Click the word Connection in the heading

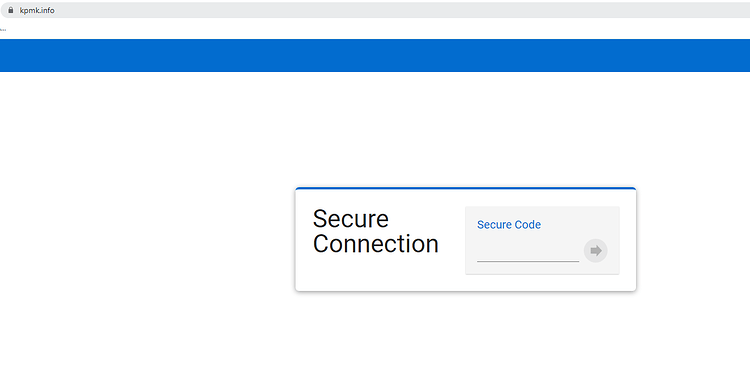[375, 244]
